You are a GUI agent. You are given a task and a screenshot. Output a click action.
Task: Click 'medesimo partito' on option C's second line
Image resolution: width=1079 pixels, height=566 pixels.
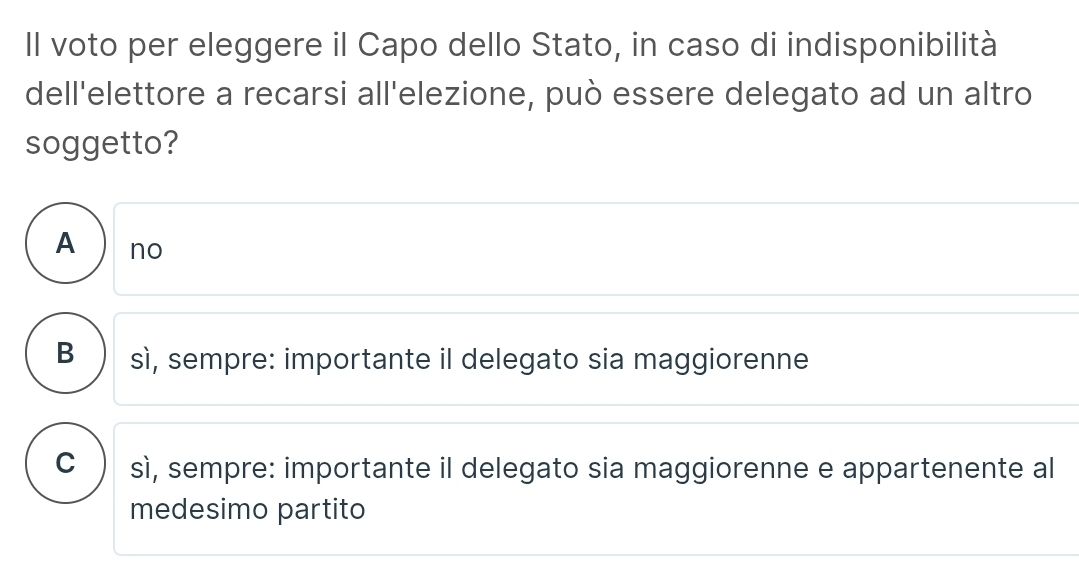pyautogui.click(x=248, y=509)
